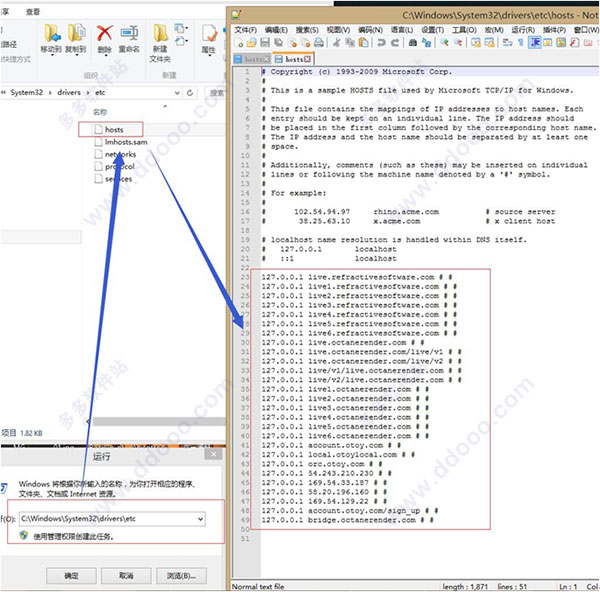600x592 pixels.
Task: Expand the chevron after System32 breadcrumb
Action: click(x=50, y=93)
